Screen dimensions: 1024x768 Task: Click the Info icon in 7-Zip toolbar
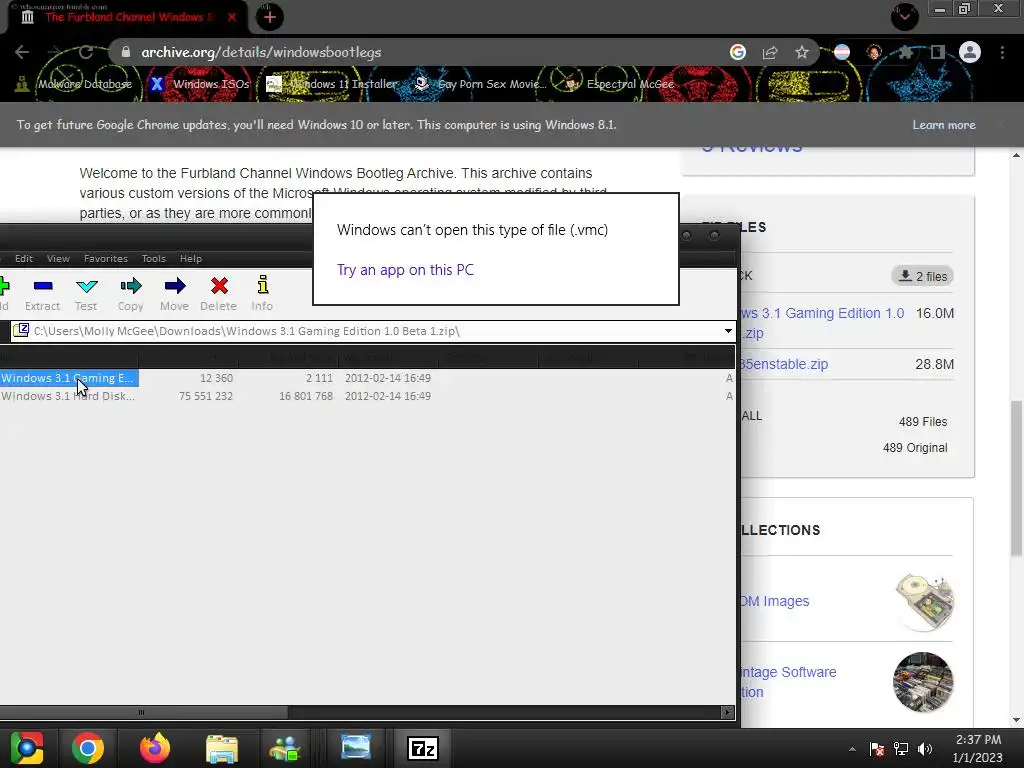(263, 285)
